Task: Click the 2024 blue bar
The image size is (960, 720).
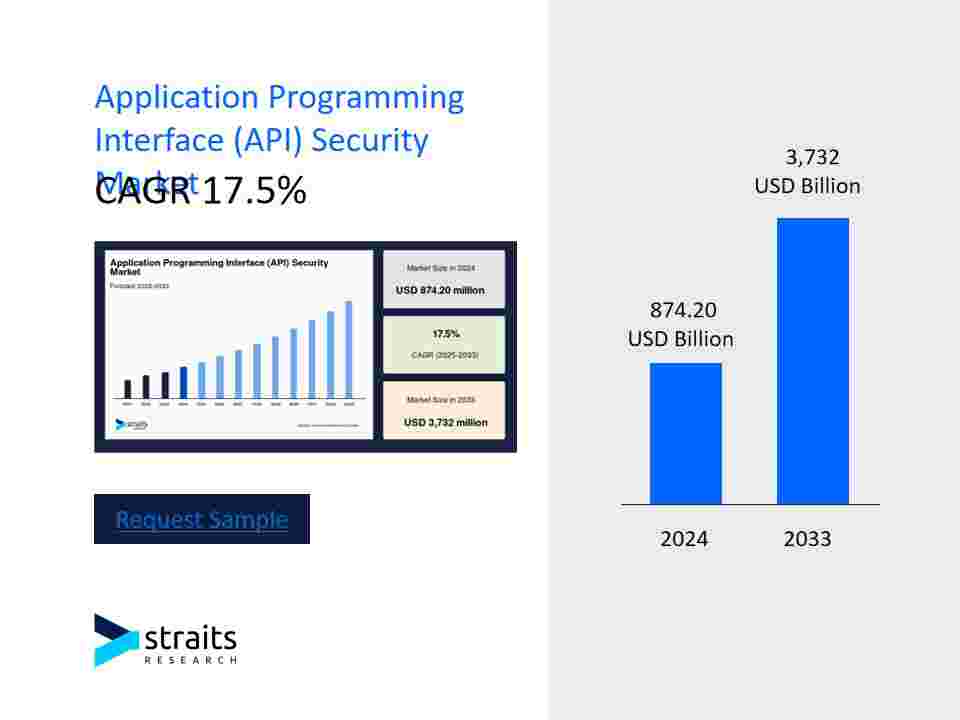Action: point(686,433)
